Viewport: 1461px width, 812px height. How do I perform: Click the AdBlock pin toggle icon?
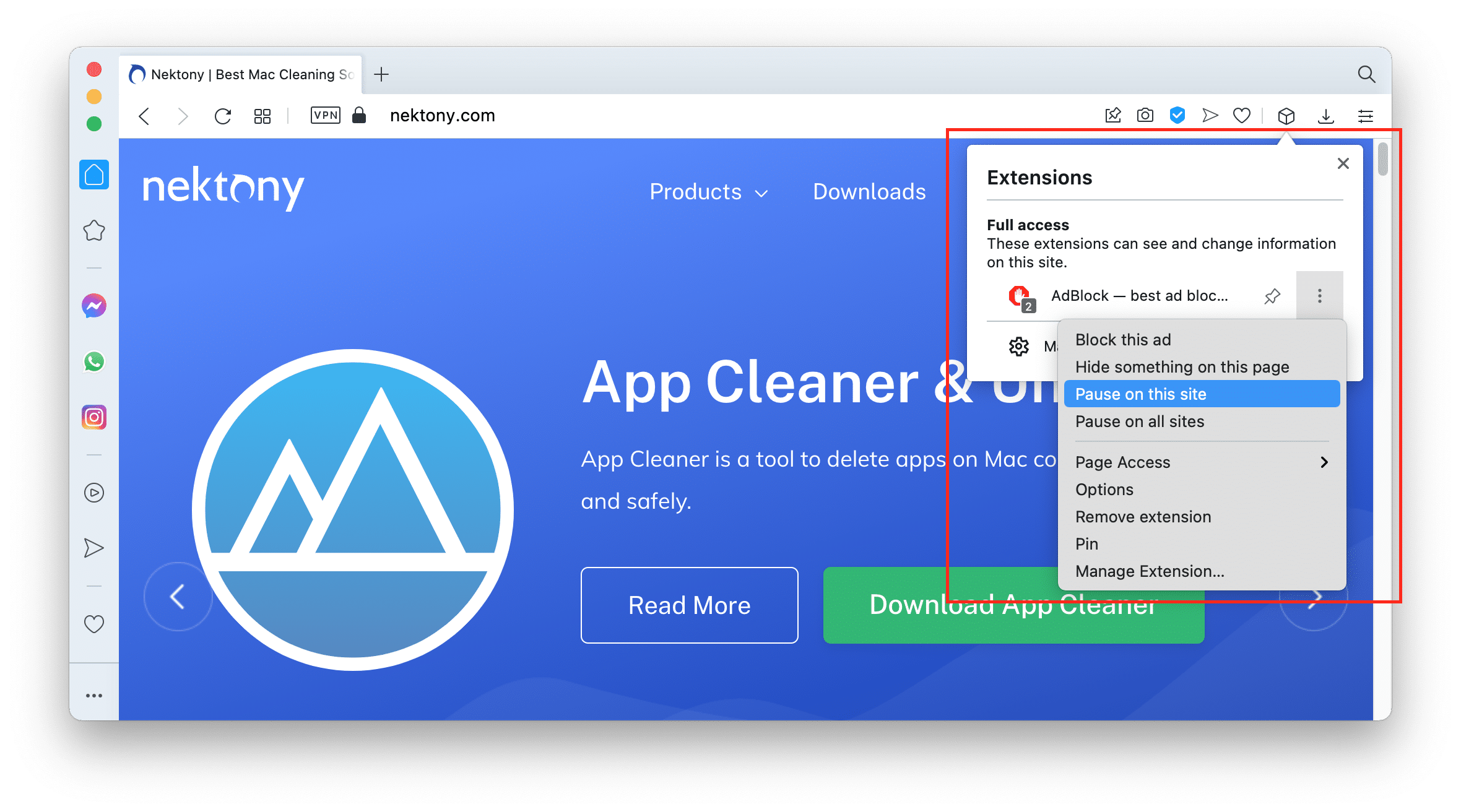coord(1272,294)
